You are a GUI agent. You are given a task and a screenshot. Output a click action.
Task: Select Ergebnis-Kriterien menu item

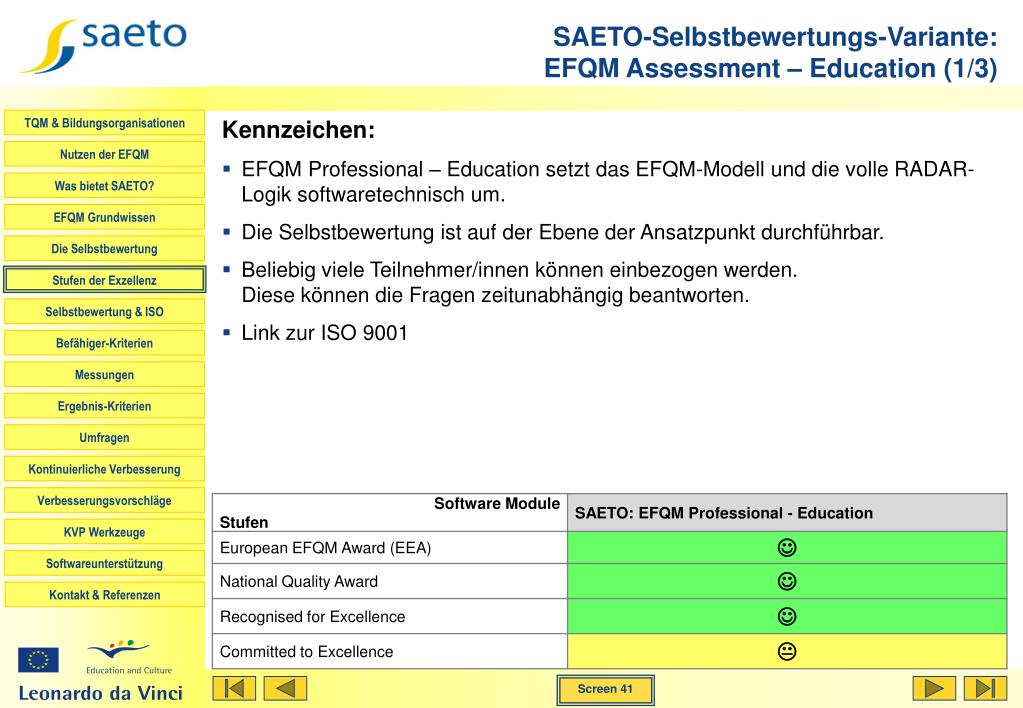[104, 406]
